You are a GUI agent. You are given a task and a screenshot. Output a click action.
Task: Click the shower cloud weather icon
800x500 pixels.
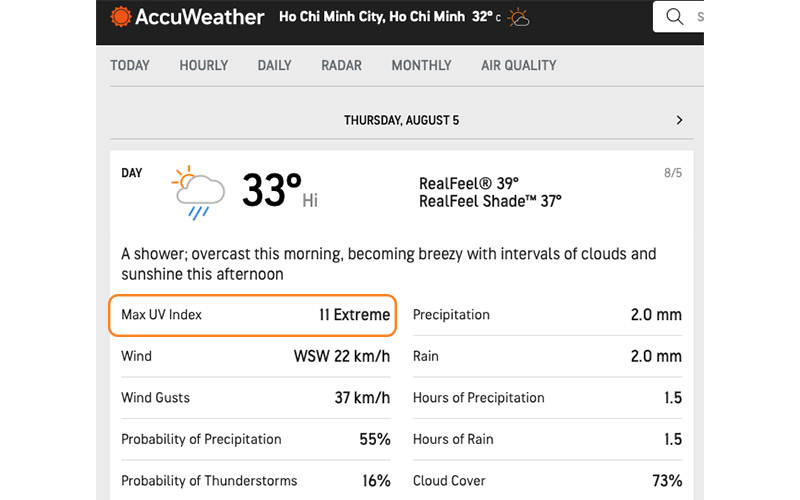(x=198, y=193)
